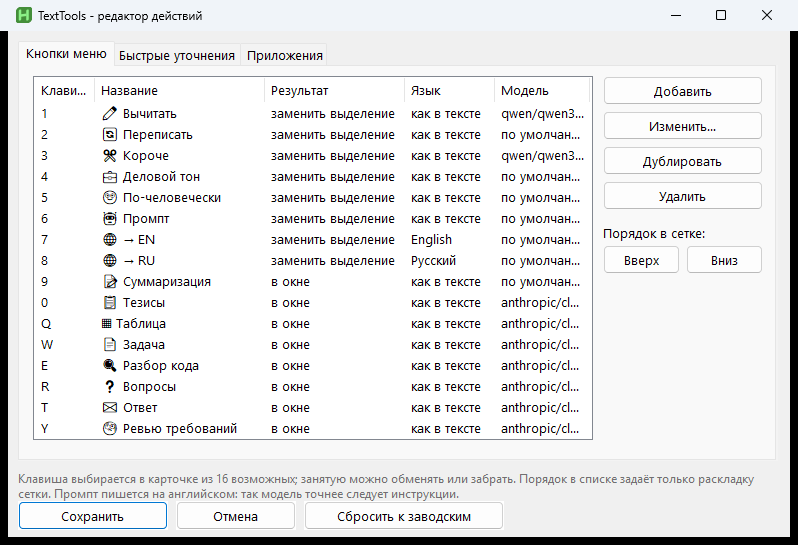The height and width of the screenshot is (545, 798).
Task: Click the pencil icon next to Вычитать
Action: tap(109, 113)
